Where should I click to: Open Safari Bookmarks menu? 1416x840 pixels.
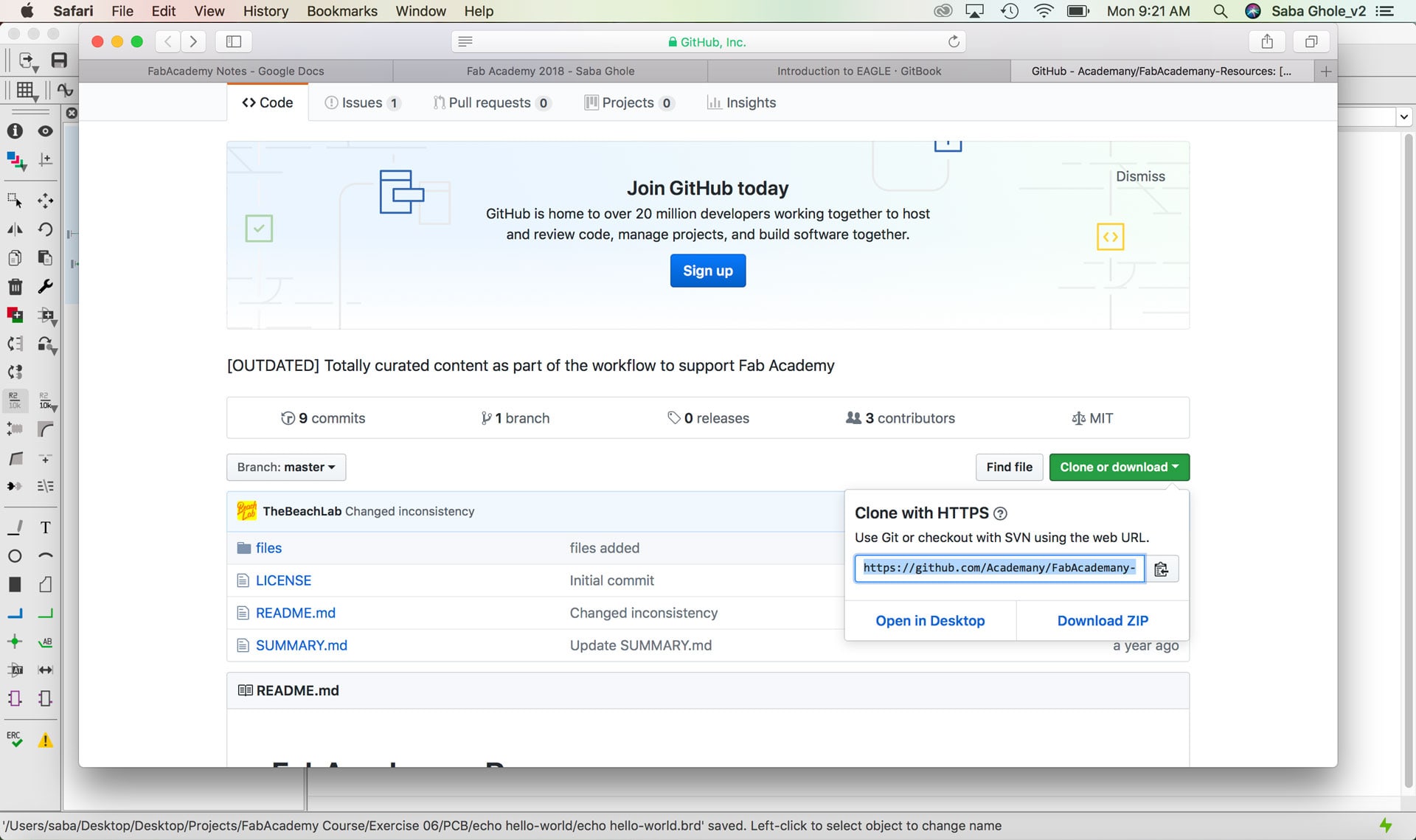click(x=341, y=11)
